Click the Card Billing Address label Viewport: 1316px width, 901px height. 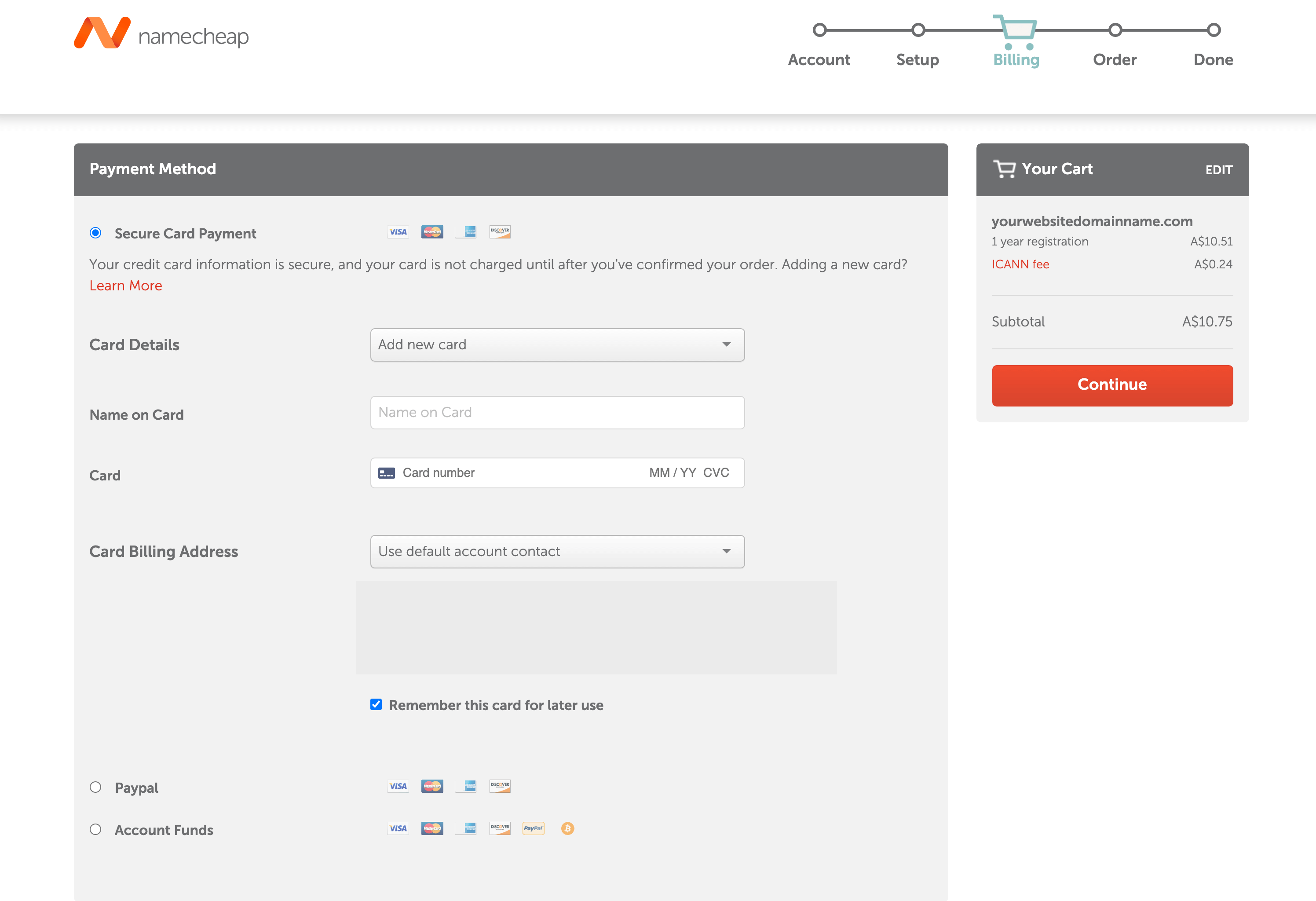[164, 552]
